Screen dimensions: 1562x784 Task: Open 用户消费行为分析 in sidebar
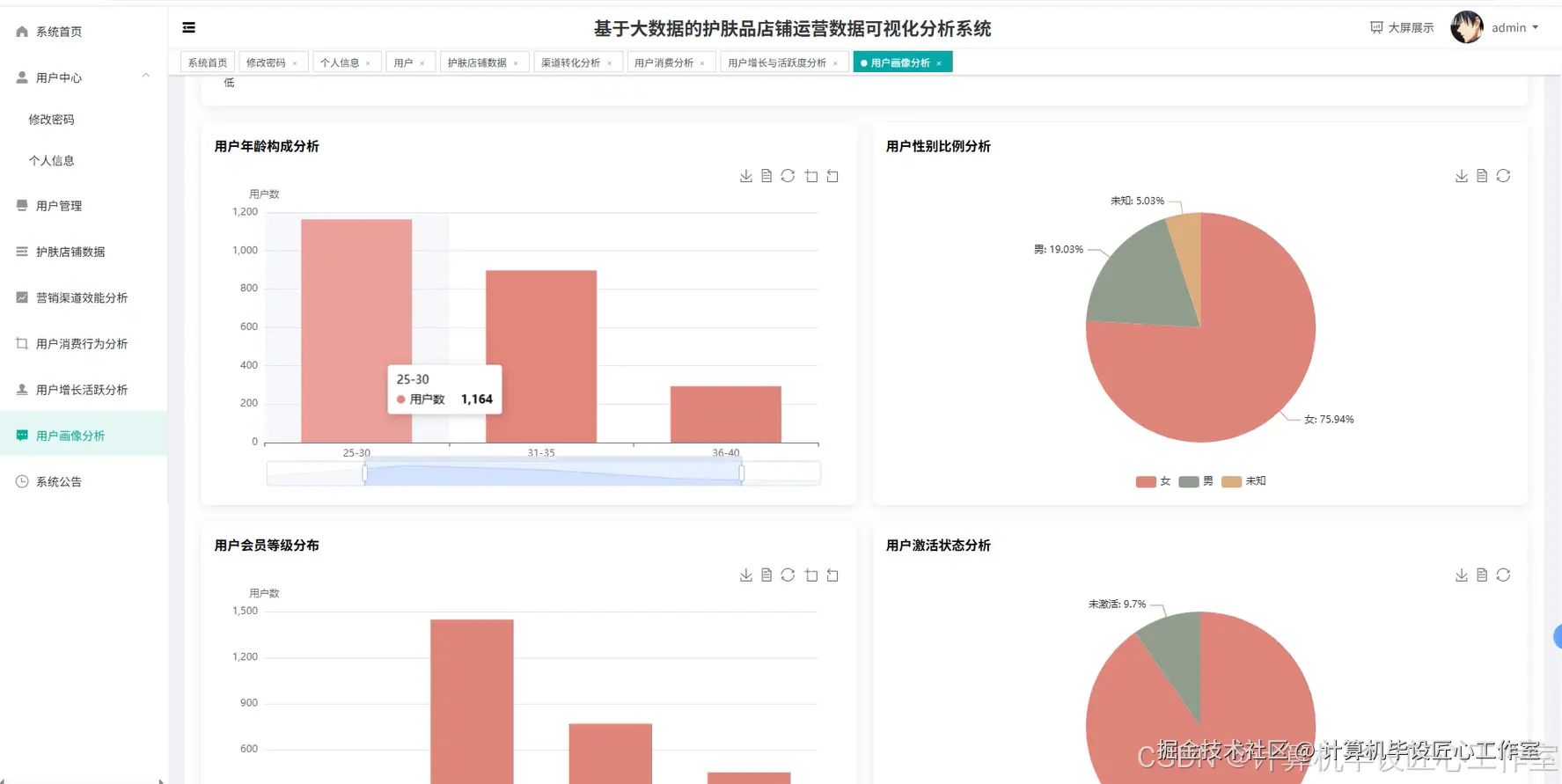[x=84, y=344]
